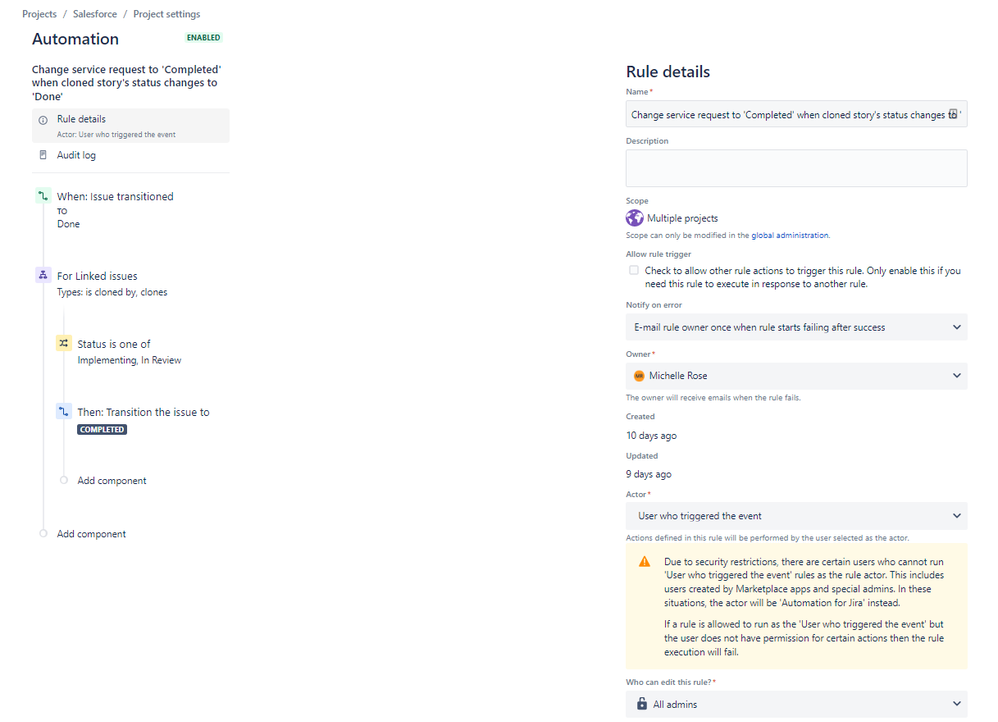This screenshot has height=722, width=998.
Task: Check the Allow rule trigger checkbox
Action: pos(634,270)
